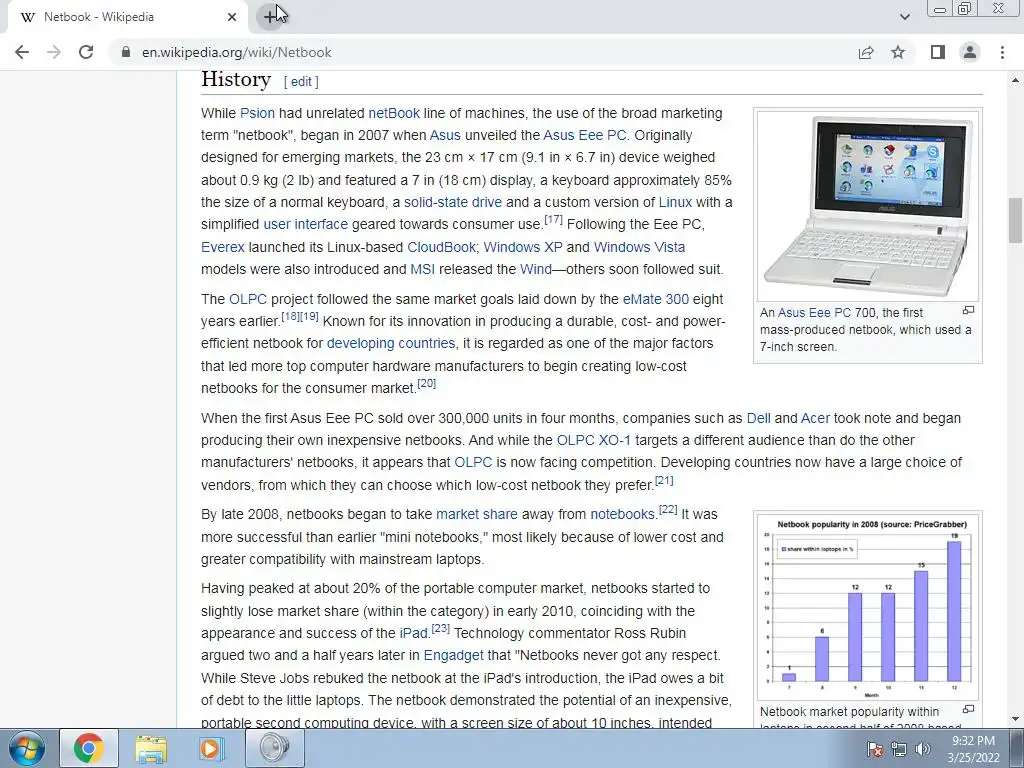
Task: Open the Acer link
Action: pos(815,418)
